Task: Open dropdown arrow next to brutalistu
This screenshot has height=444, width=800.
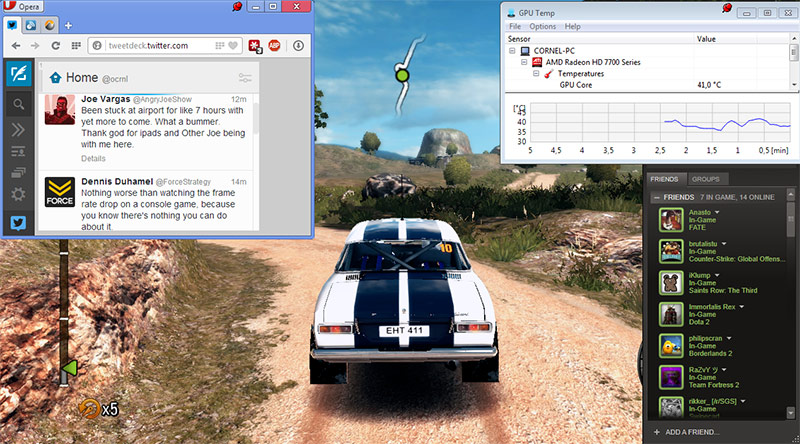Action: click(x=723, y=244)
